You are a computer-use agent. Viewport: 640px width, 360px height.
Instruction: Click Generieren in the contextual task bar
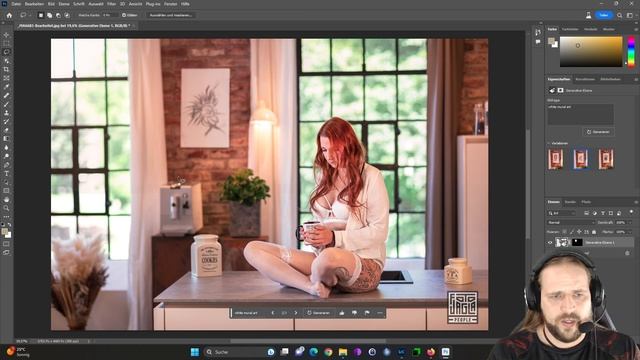tap(318, 313)
